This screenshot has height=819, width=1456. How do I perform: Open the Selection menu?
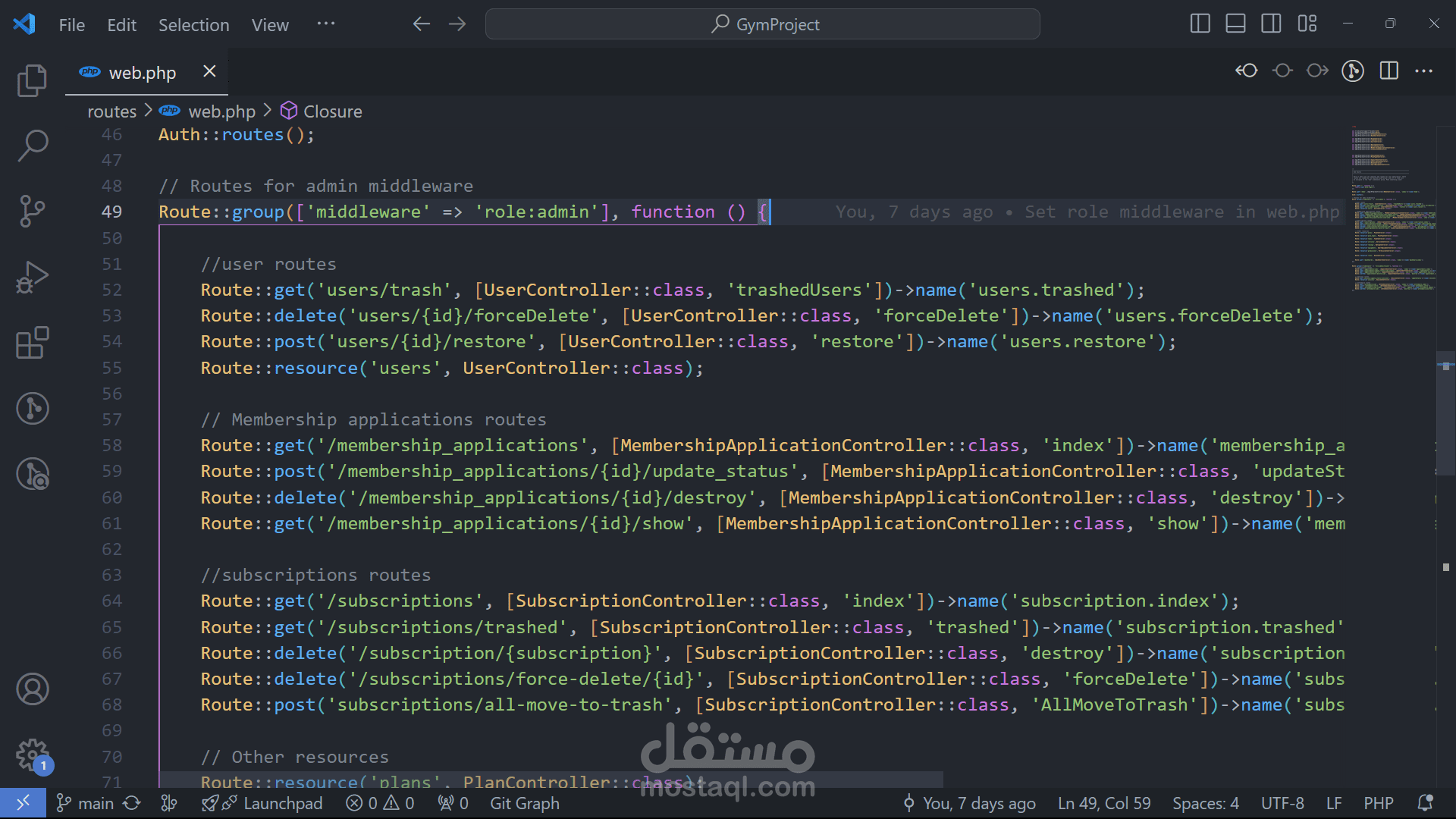tap(193, 25)
